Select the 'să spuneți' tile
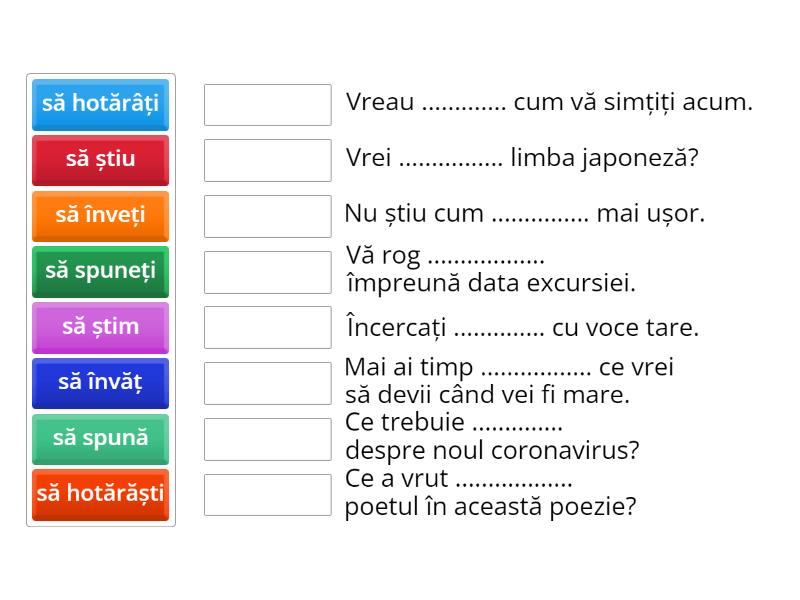The image size is (800, 600). click(x=100, y=271)
